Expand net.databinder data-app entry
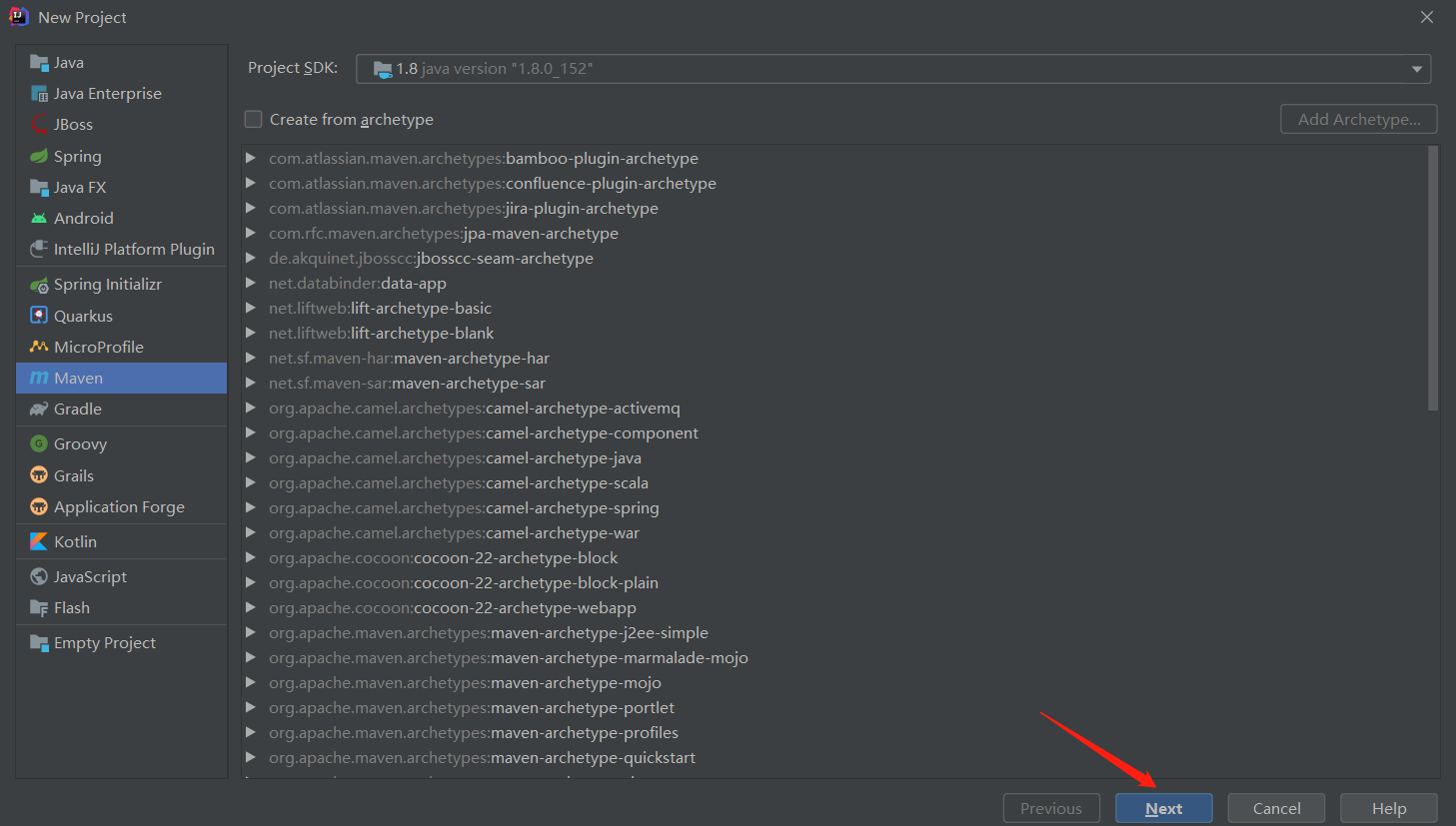Screen dimensions: 1456x826 [251, 283]
